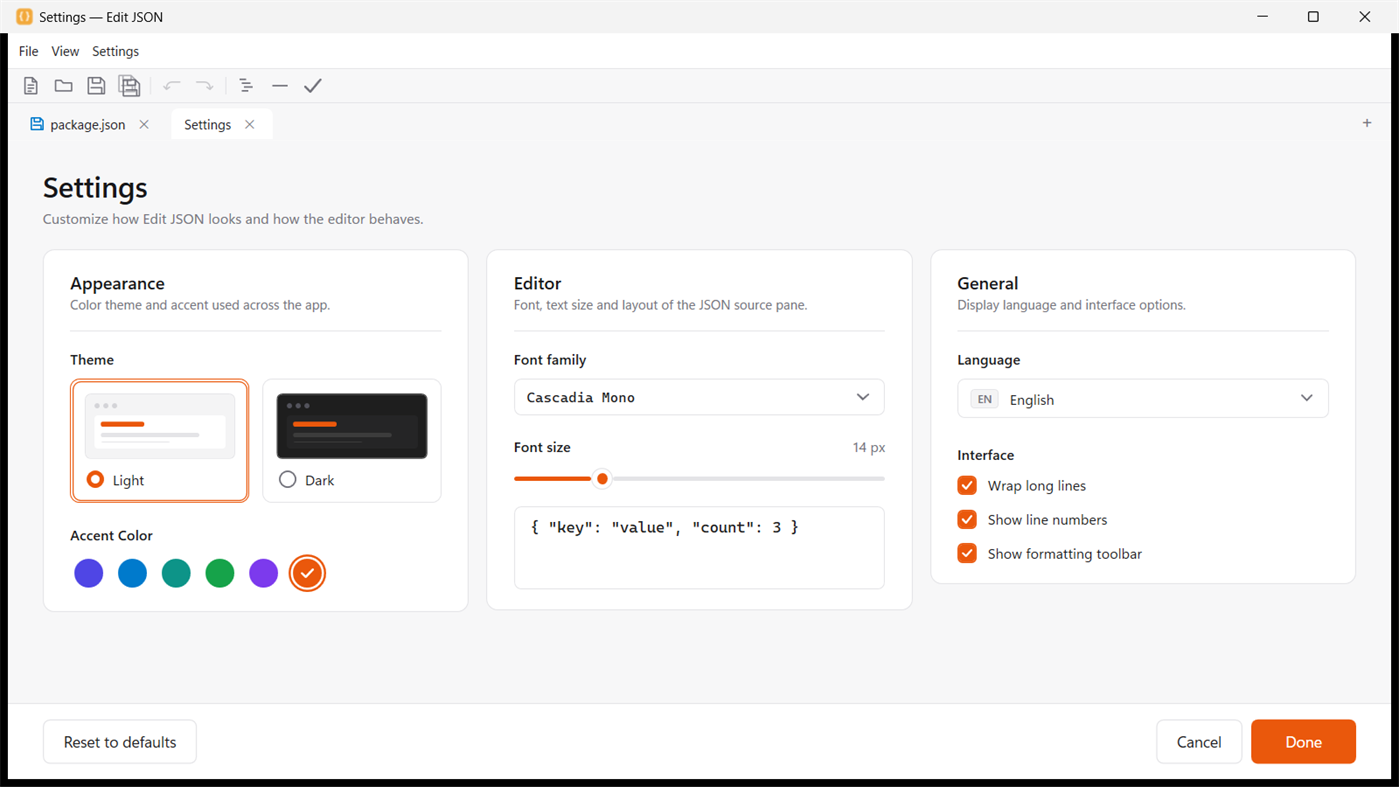Select the green accent color swatch

click(x=220, y=573)
